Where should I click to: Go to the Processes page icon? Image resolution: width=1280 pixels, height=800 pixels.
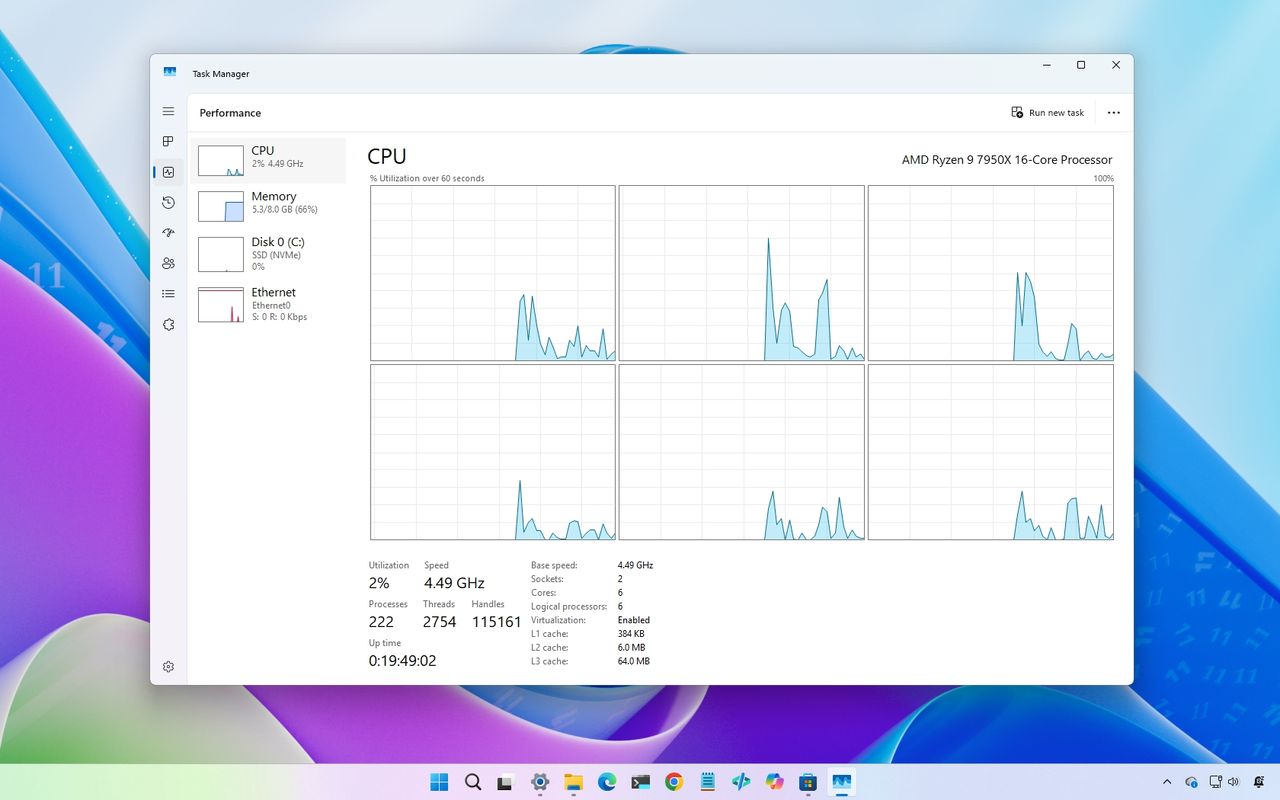[168, 141]
